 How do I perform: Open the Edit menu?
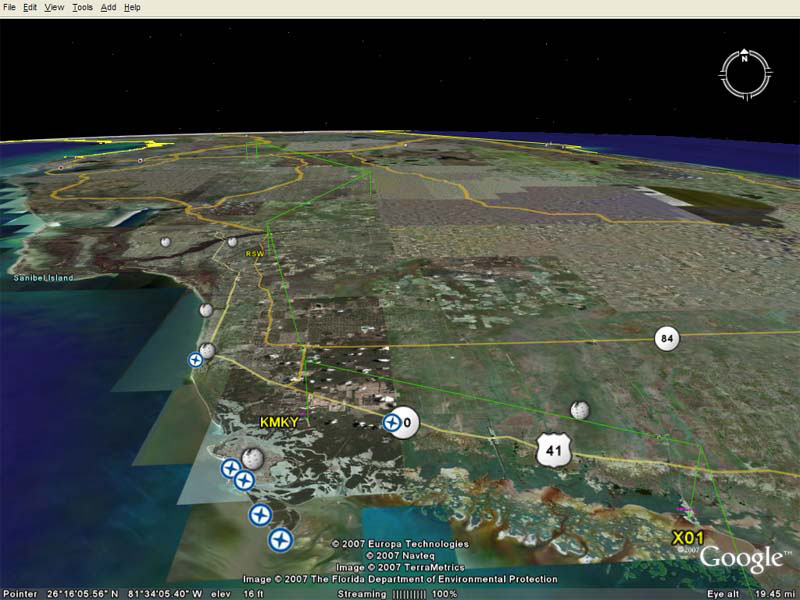point(31,7)
